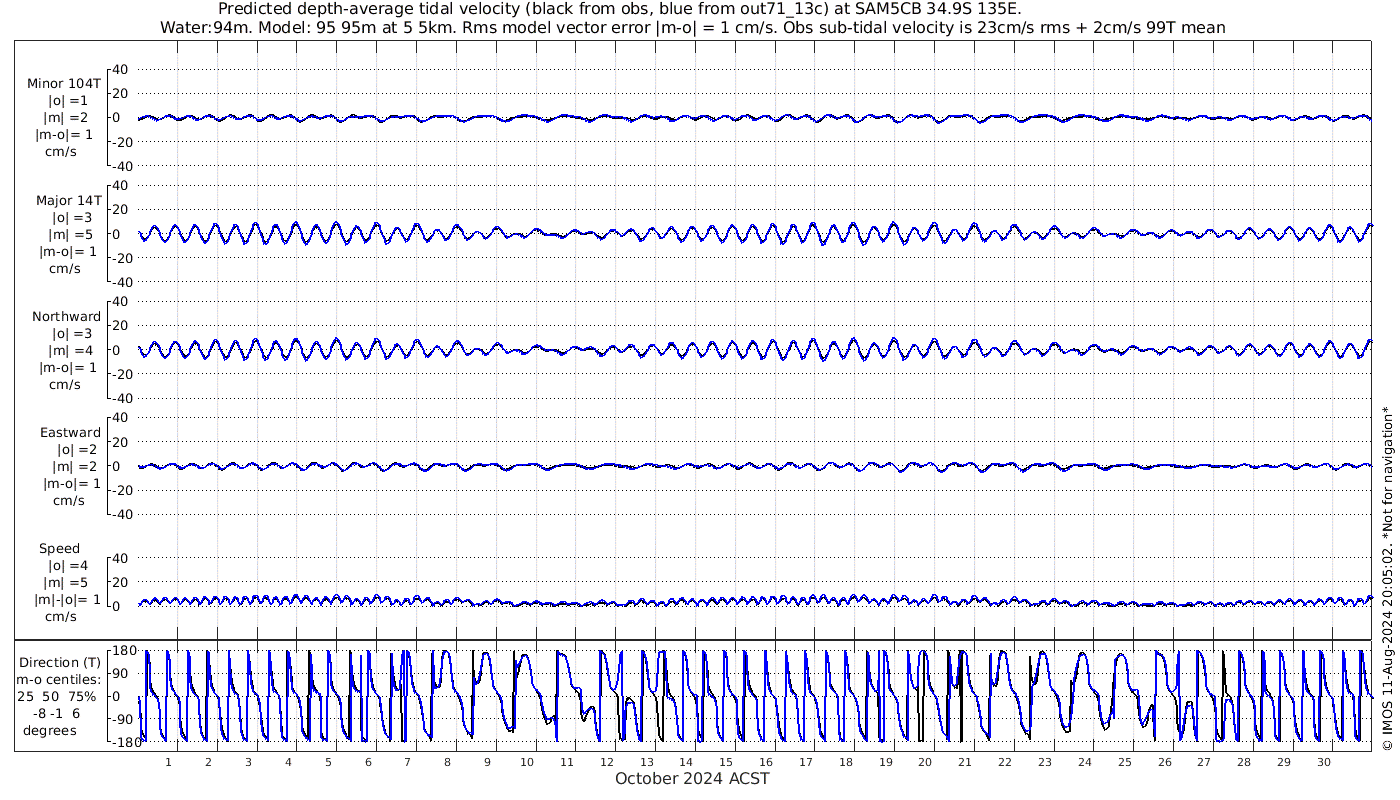Select the "20" tick on the Northward axis

coord(121,326)
